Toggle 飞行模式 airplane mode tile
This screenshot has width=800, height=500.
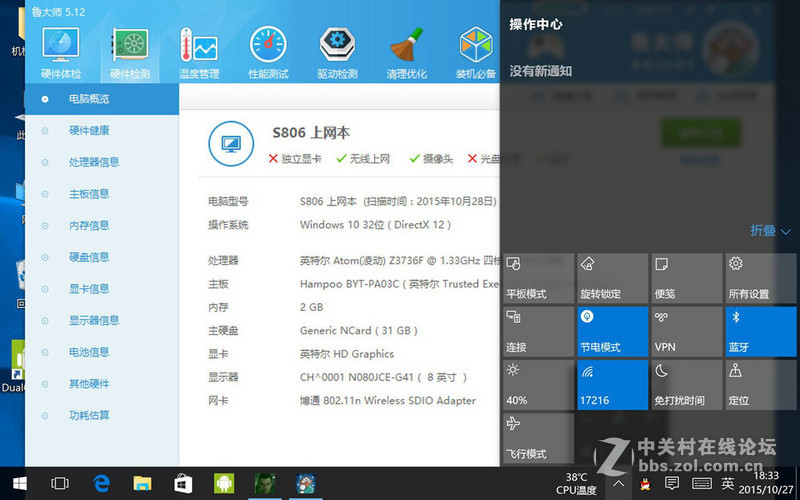(538, 438)
